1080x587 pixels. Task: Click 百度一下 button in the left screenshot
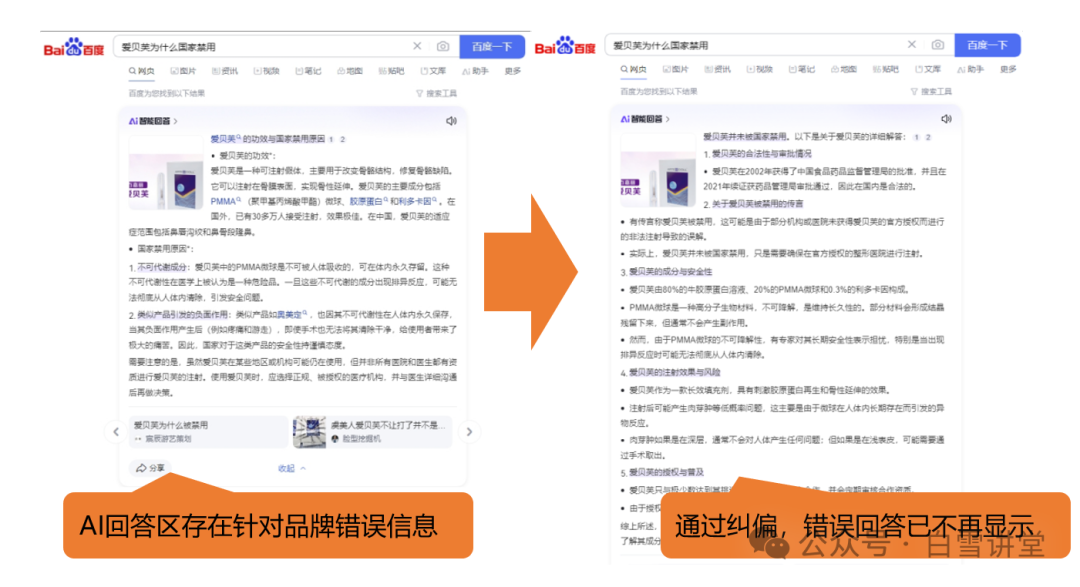[492, 46]
